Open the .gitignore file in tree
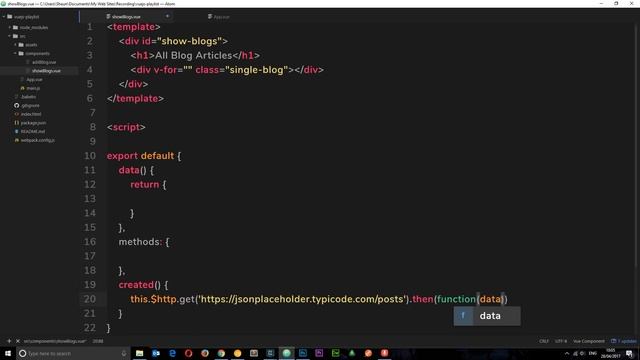The image size is (640, 360). pos(30,105)
